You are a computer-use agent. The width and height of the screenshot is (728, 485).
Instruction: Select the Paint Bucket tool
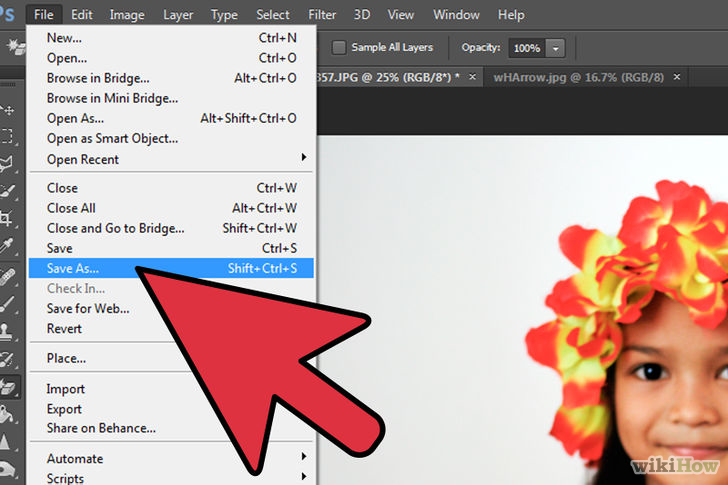point(6,414)
